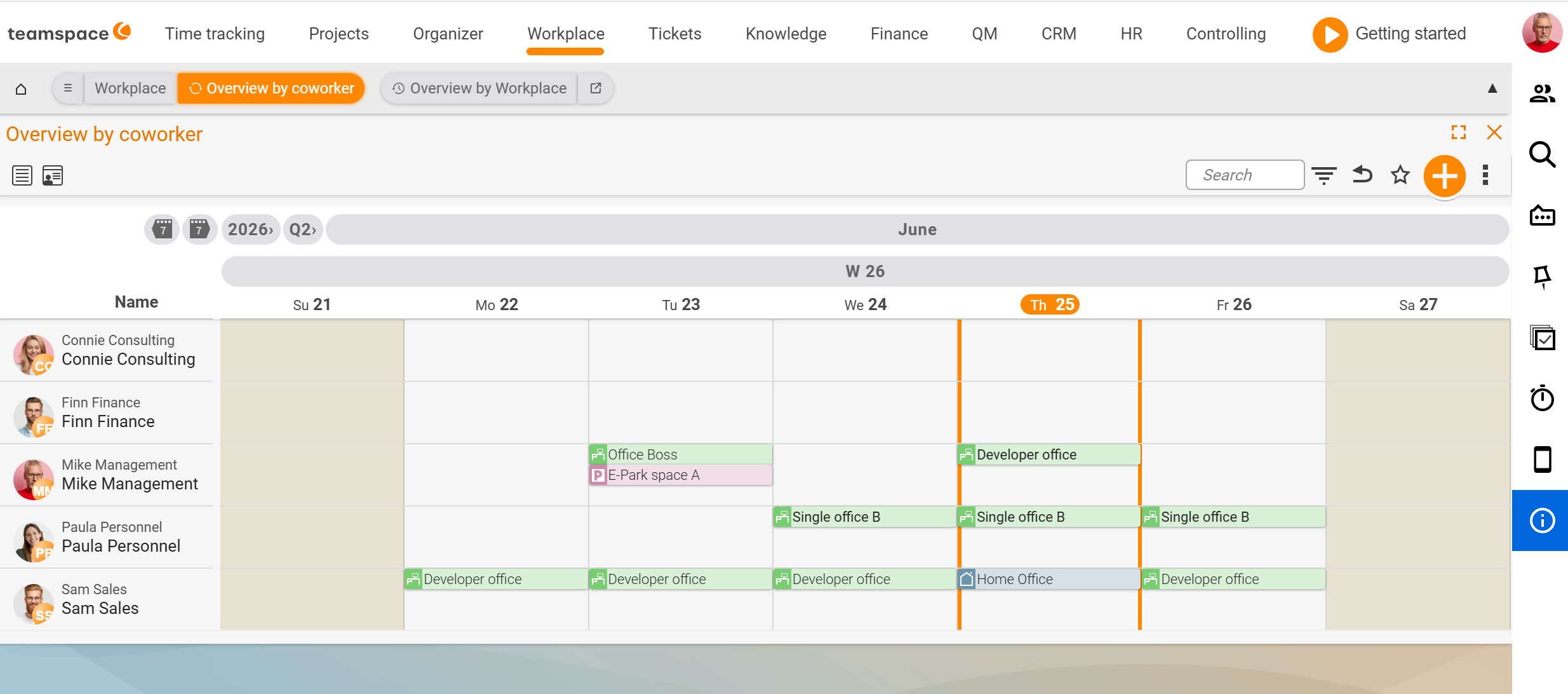
Task: Mark view as favorite with star
Action: tap(1400, 175)
